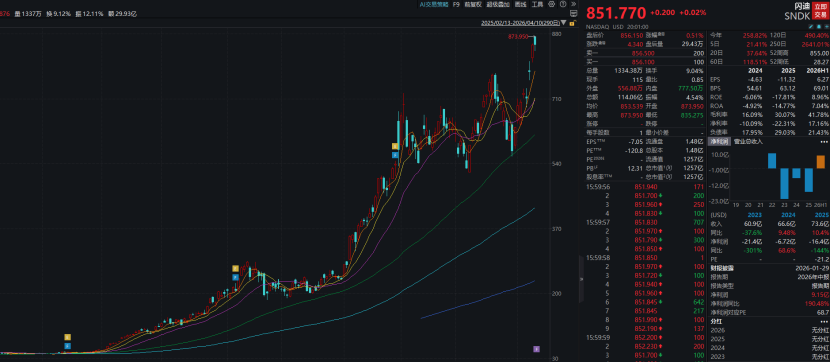Viewport: 830px width, 362px height.
Task: Expand more tools via double-chevron icon
Action: point(574,4)
